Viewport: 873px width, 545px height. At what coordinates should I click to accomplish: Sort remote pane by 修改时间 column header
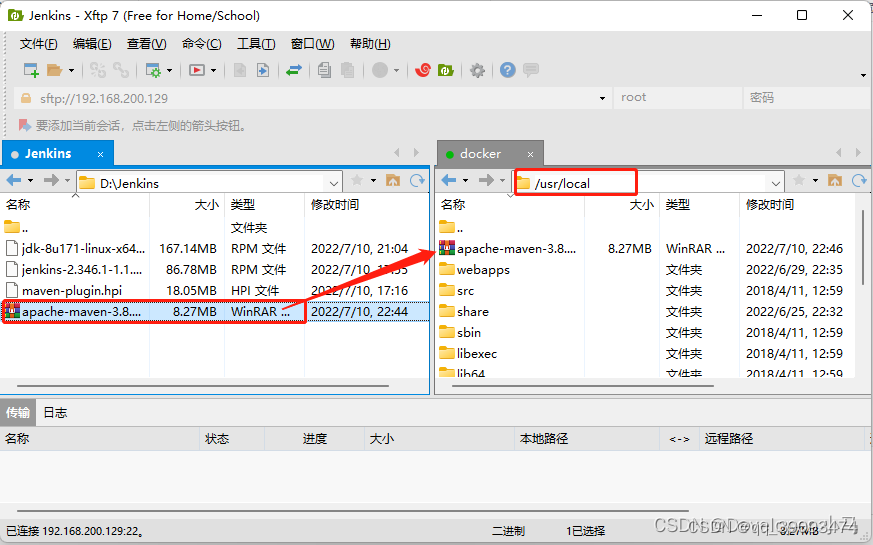(x=796, y=205)
